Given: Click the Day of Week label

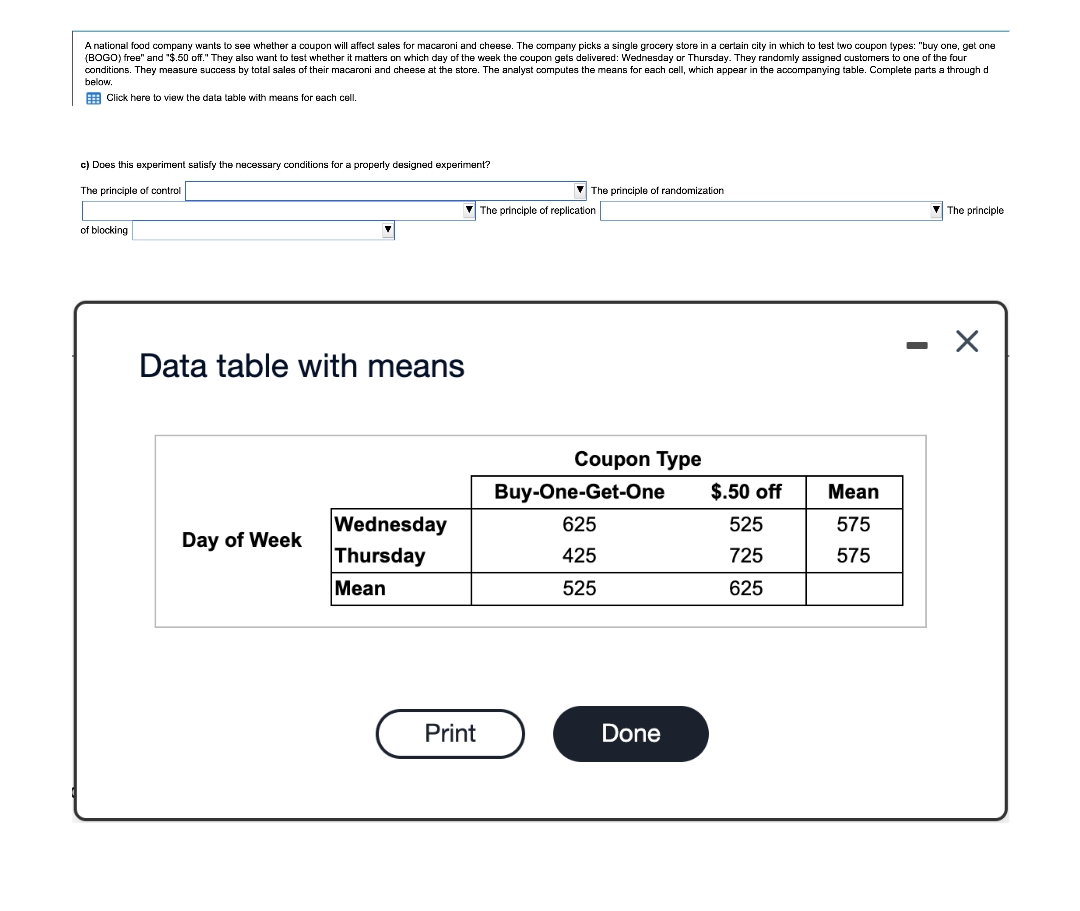Looking at the screenshot, I should [242, 540].
